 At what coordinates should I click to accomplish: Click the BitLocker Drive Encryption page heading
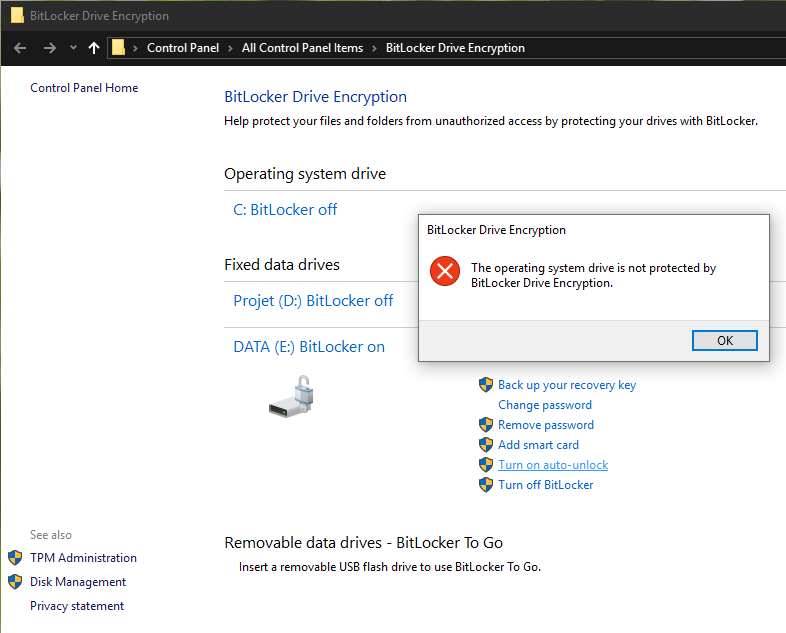pyautogui.click(x=315, y=97)
